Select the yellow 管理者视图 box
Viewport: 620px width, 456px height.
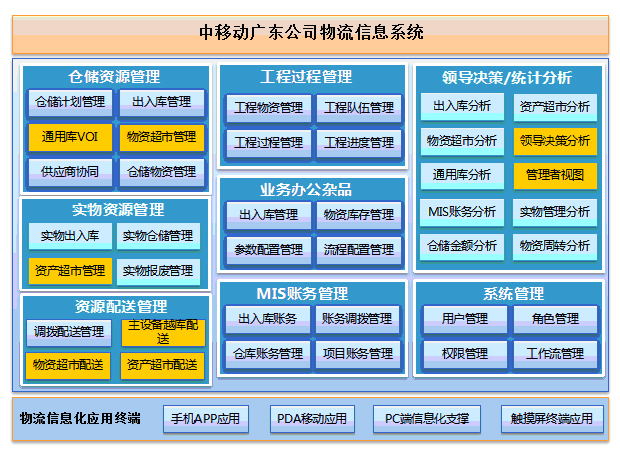[555, 175]
